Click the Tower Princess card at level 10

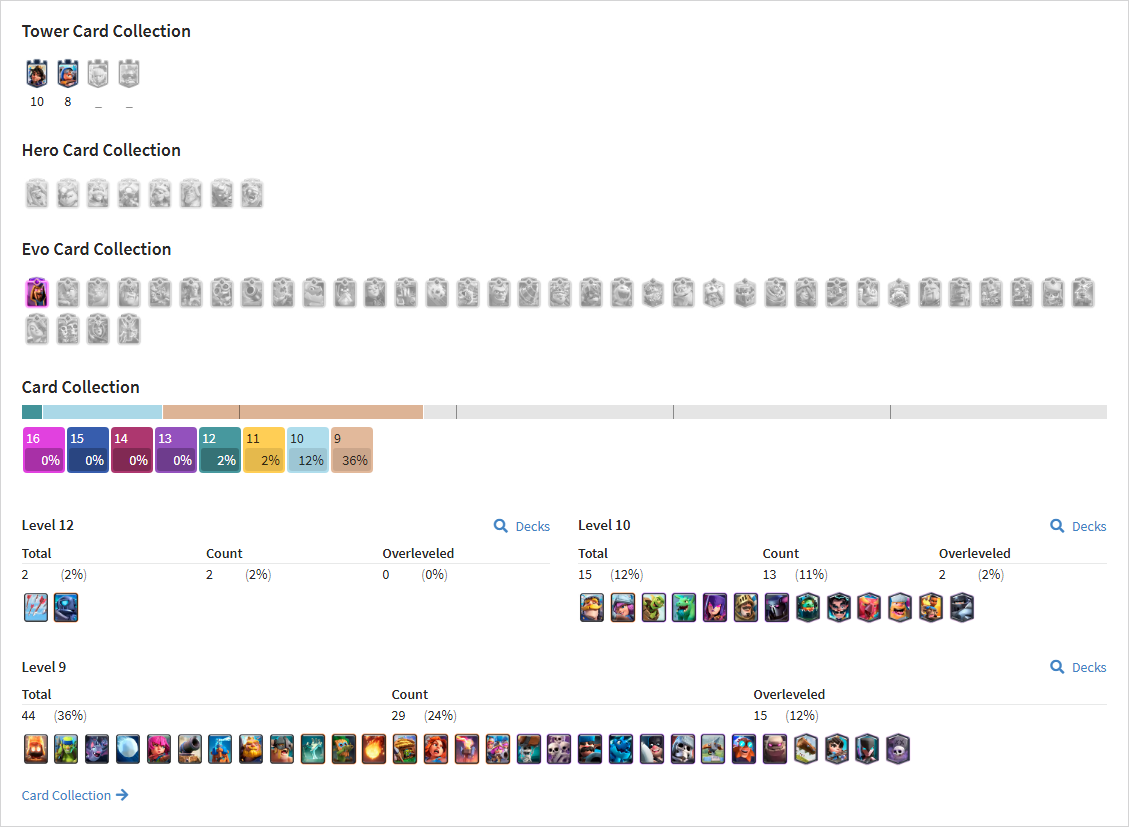tap(37, 73)
